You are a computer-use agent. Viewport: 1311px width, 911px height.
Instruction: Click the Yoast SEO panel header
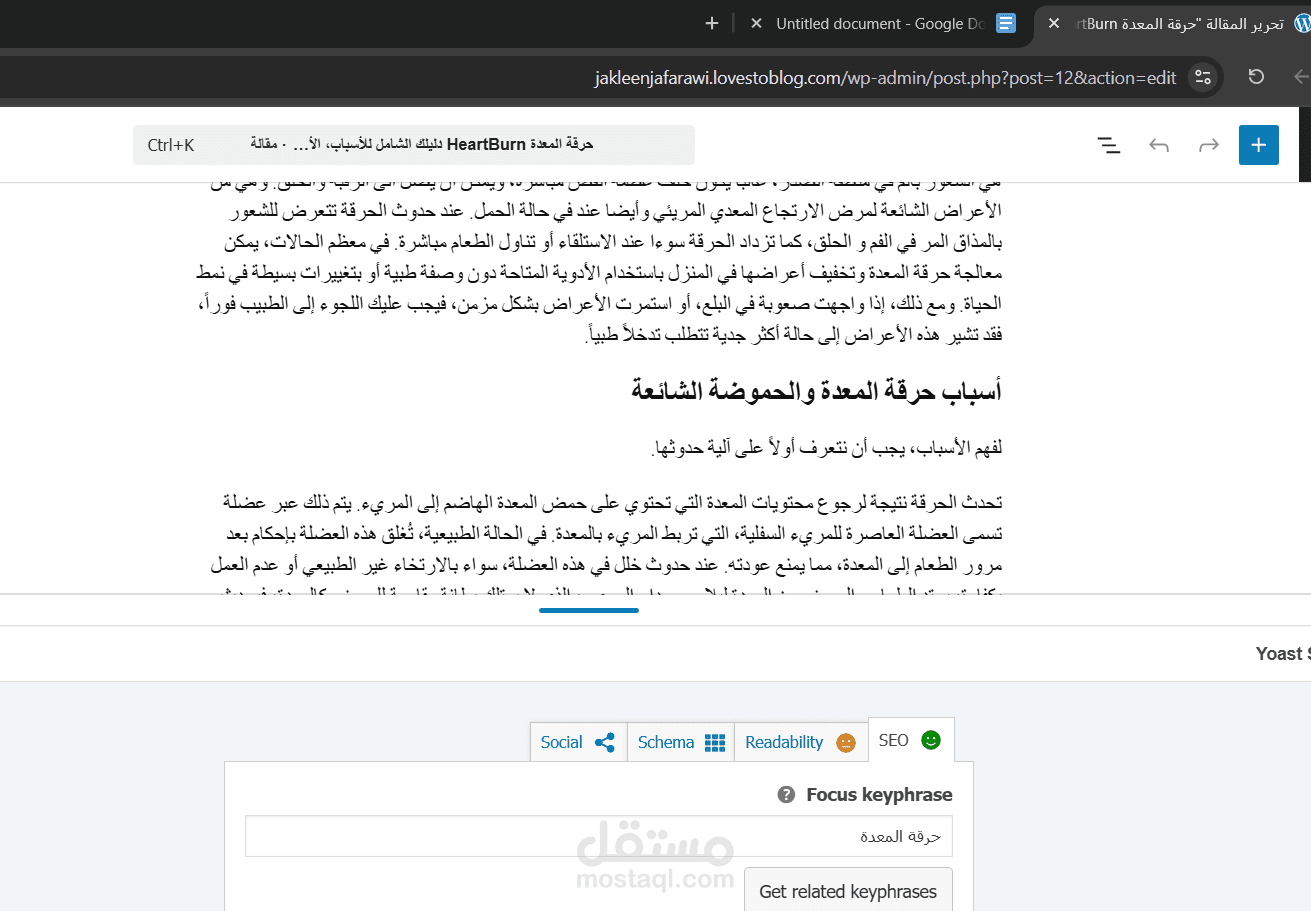[x=655, y=654]
